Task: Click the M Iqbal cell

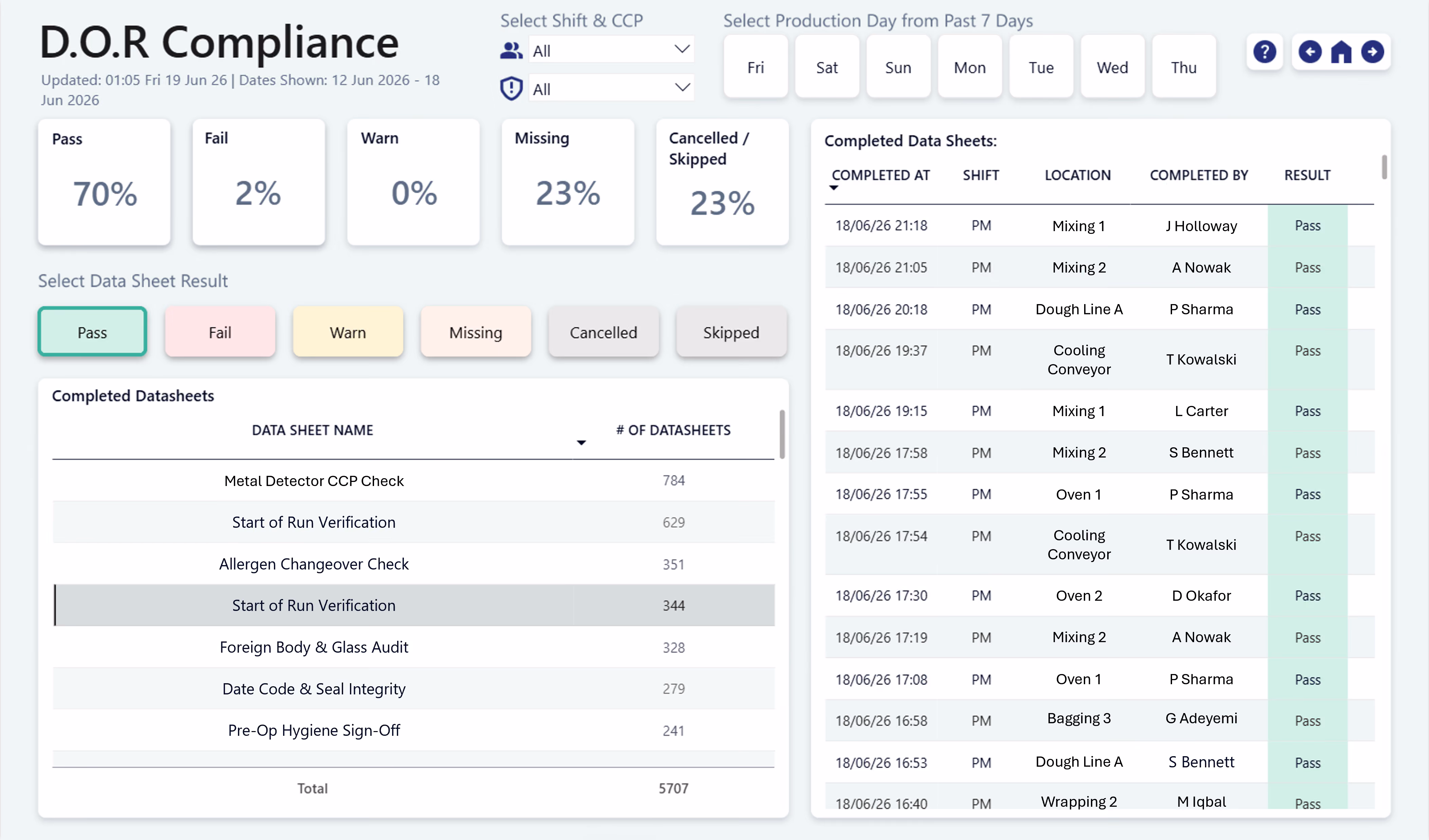Action: [x=1201, y=801]
